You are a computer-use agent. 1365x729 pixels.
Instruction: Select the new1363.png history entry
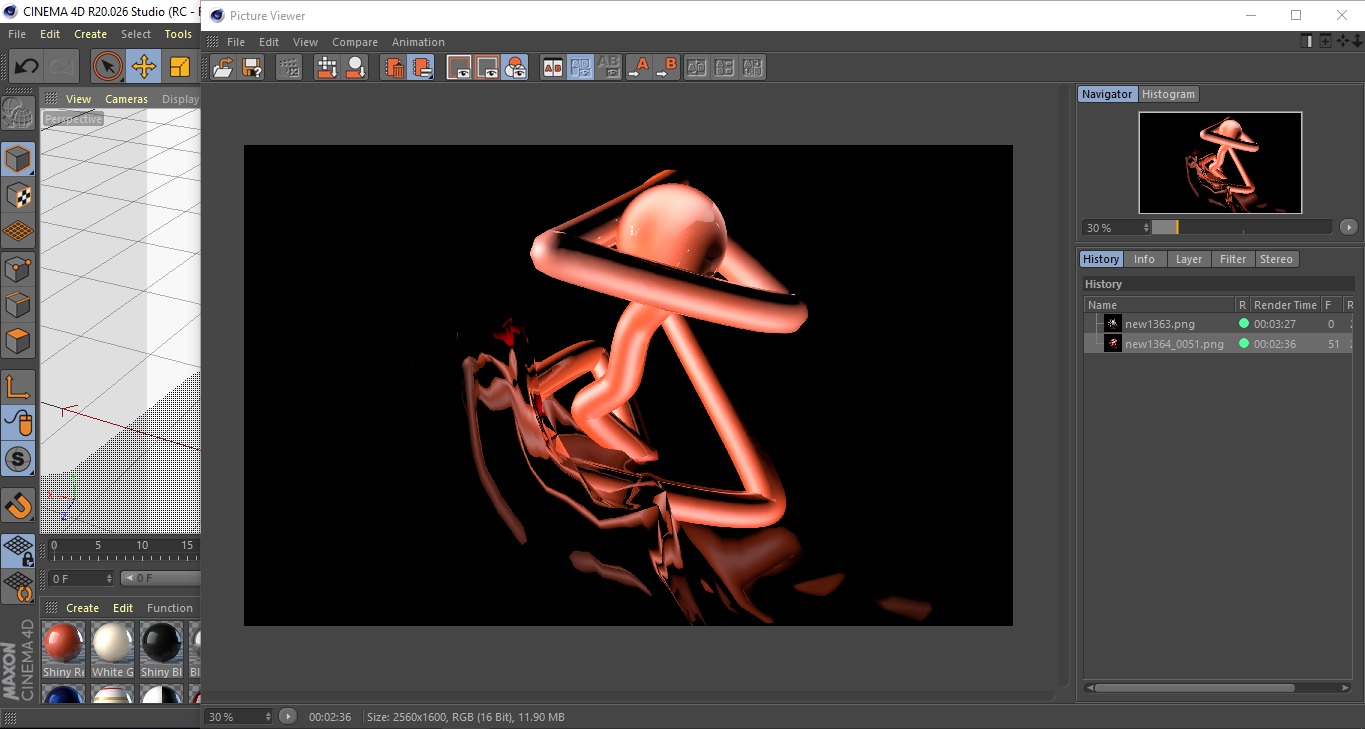click(x=1218, y=324)
